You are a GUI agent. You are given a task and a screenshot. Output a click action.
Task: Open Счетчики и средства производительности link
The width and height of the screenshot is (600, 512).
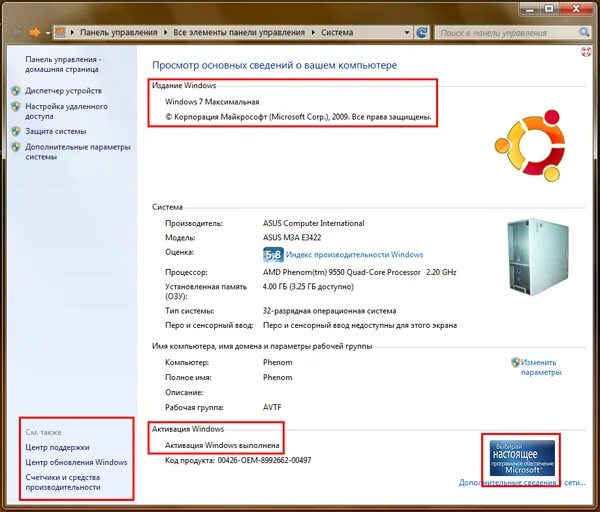click(x=63, y=482)
